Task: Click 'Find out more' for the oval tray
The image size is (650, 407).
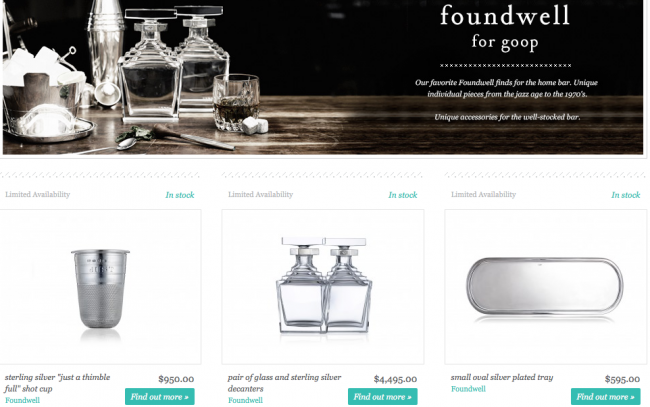Action: [x=606, y=397]
